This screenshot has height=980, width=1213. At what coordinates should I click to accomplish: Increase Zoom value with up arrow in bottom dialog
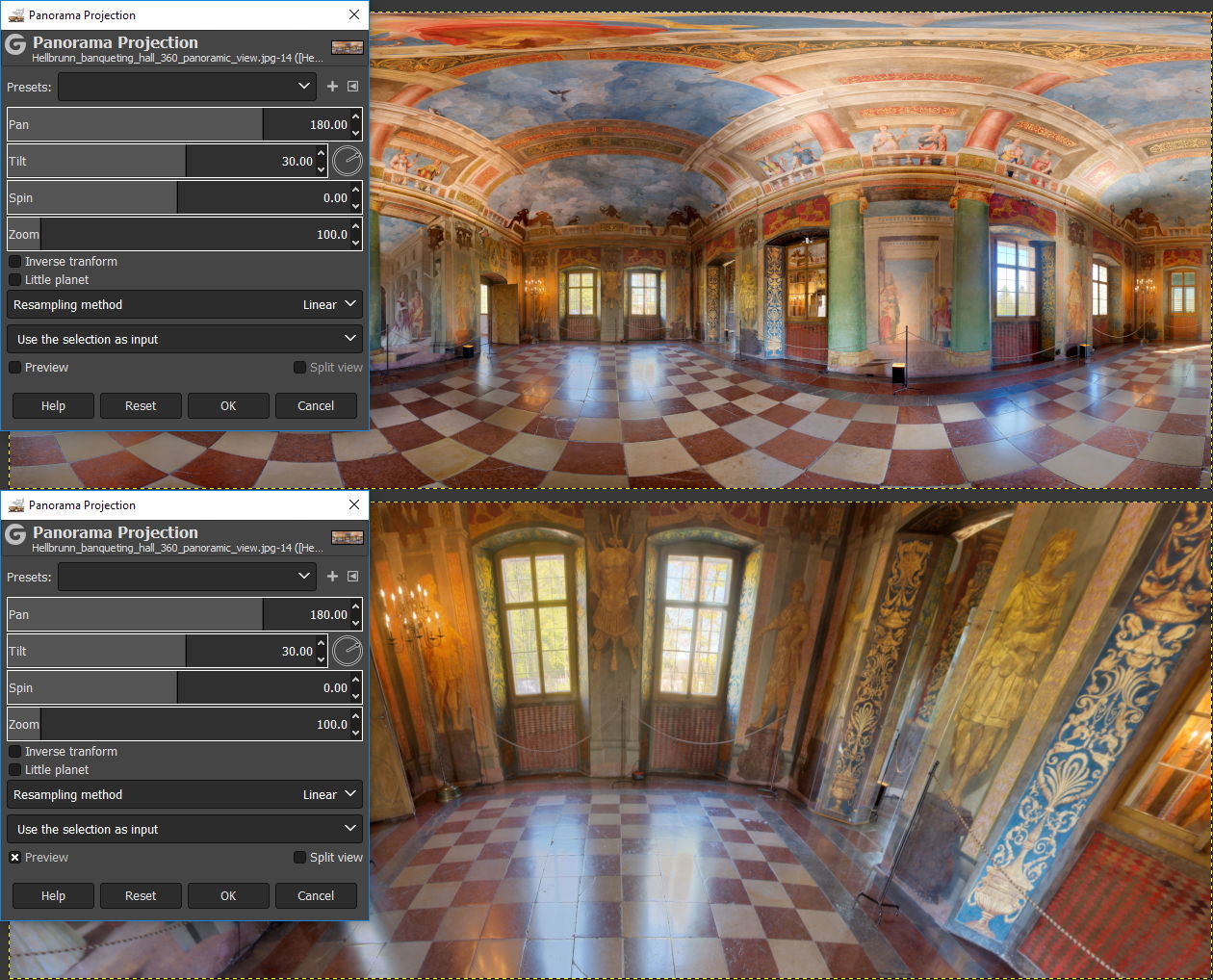356,717
